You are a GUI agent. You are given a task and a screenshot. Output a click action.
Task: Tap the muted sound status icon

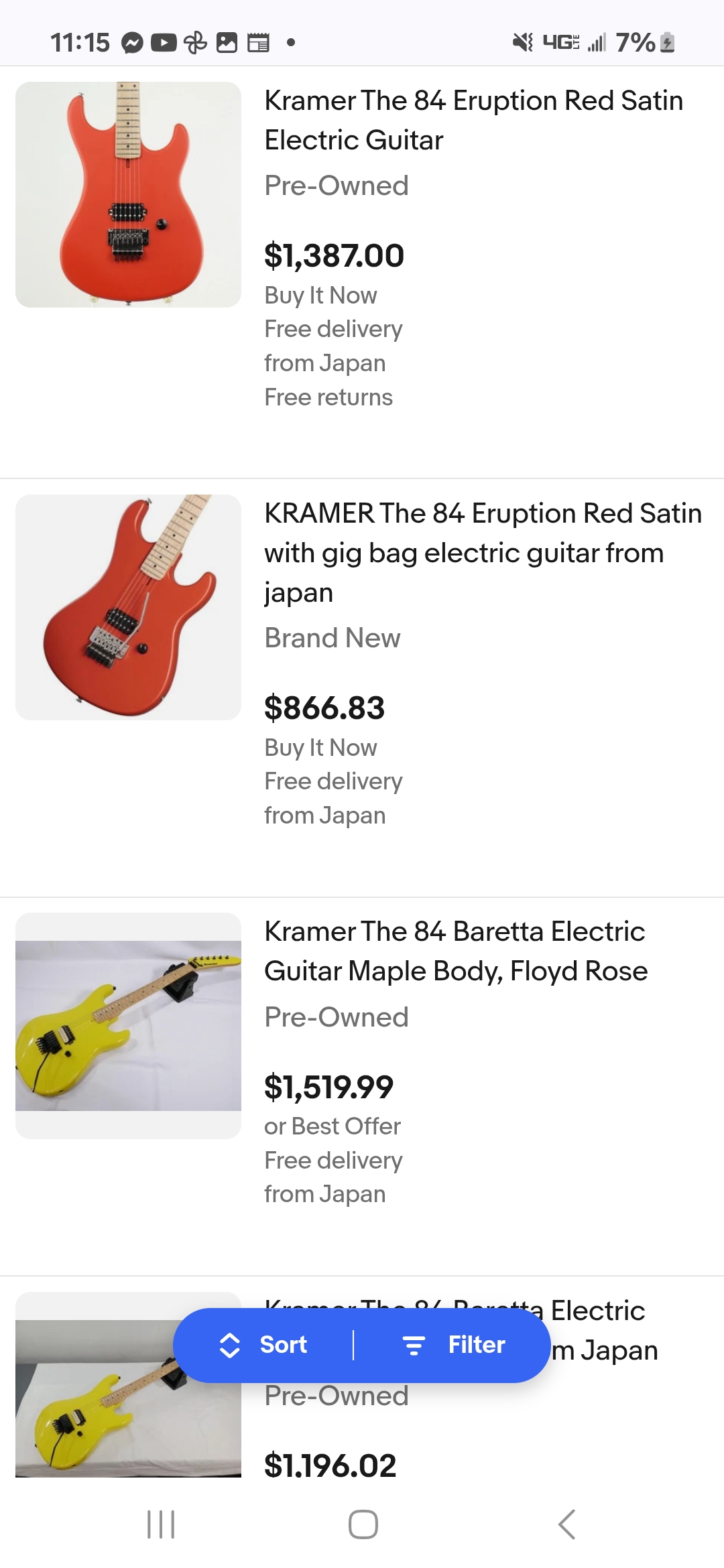click(522, 43)
